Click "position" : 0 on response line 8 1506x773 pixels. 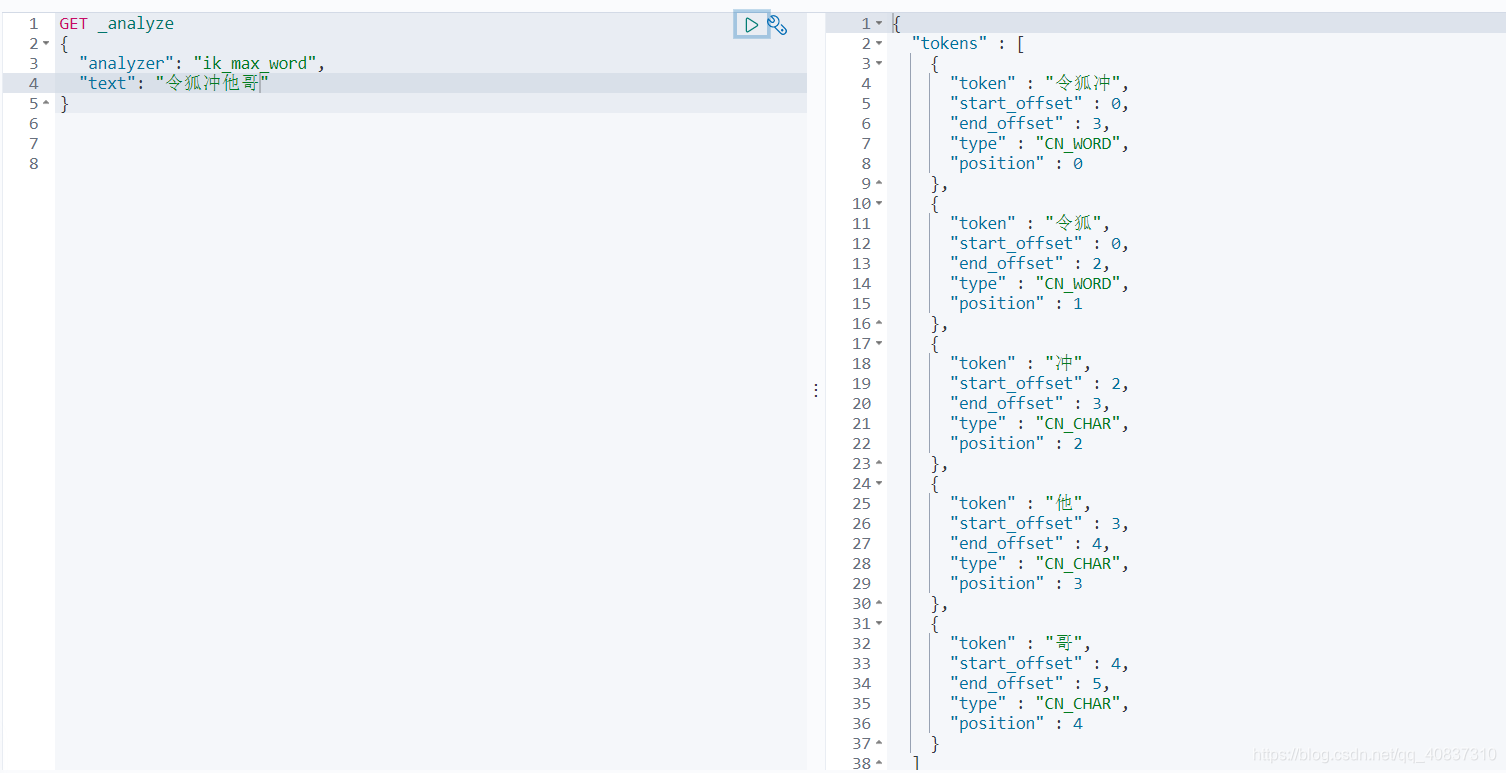(x=1016, y=164)
